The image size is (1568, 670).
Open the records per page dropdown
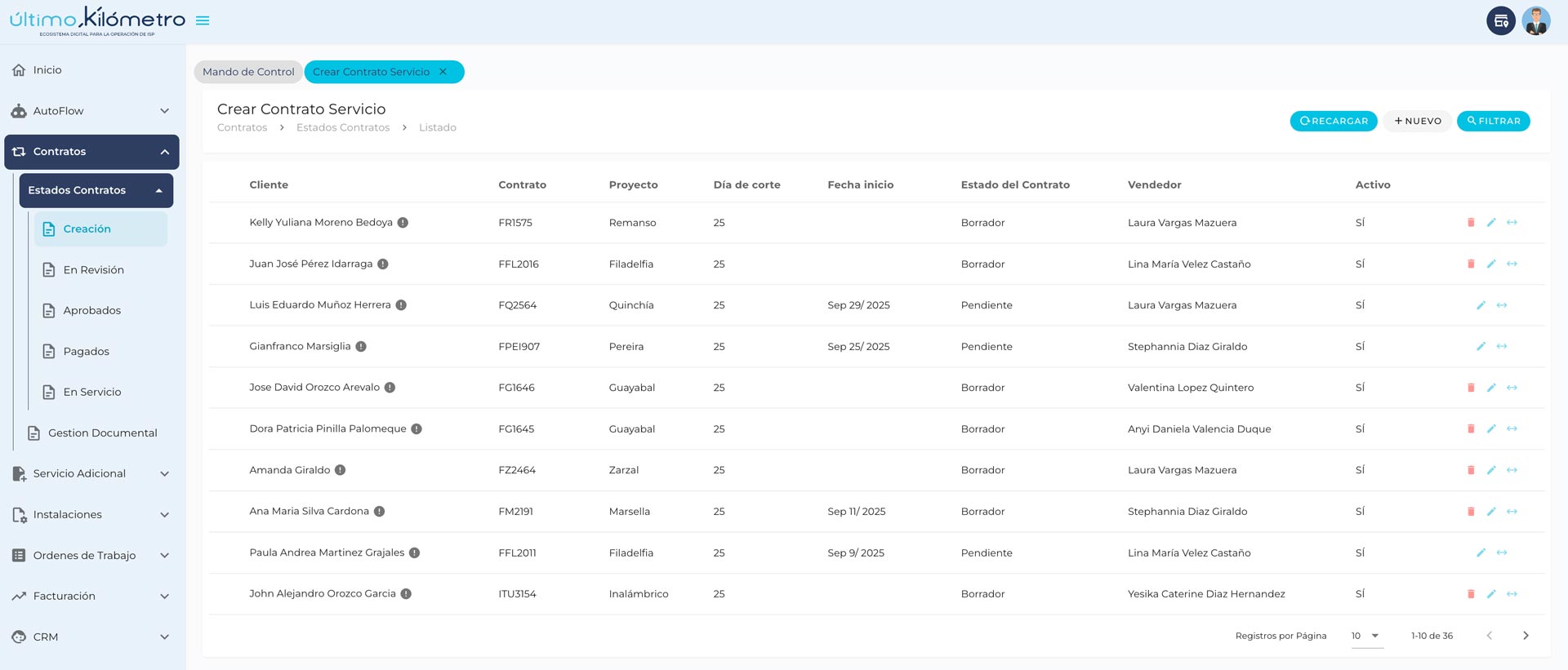click(1367, 636)
